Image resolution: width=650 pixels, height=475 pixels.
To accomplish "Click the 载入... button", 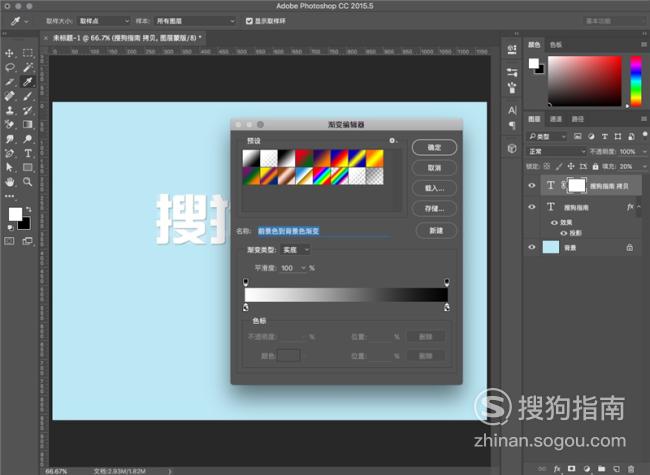I will pyautogui.click(x=434, y=188).
